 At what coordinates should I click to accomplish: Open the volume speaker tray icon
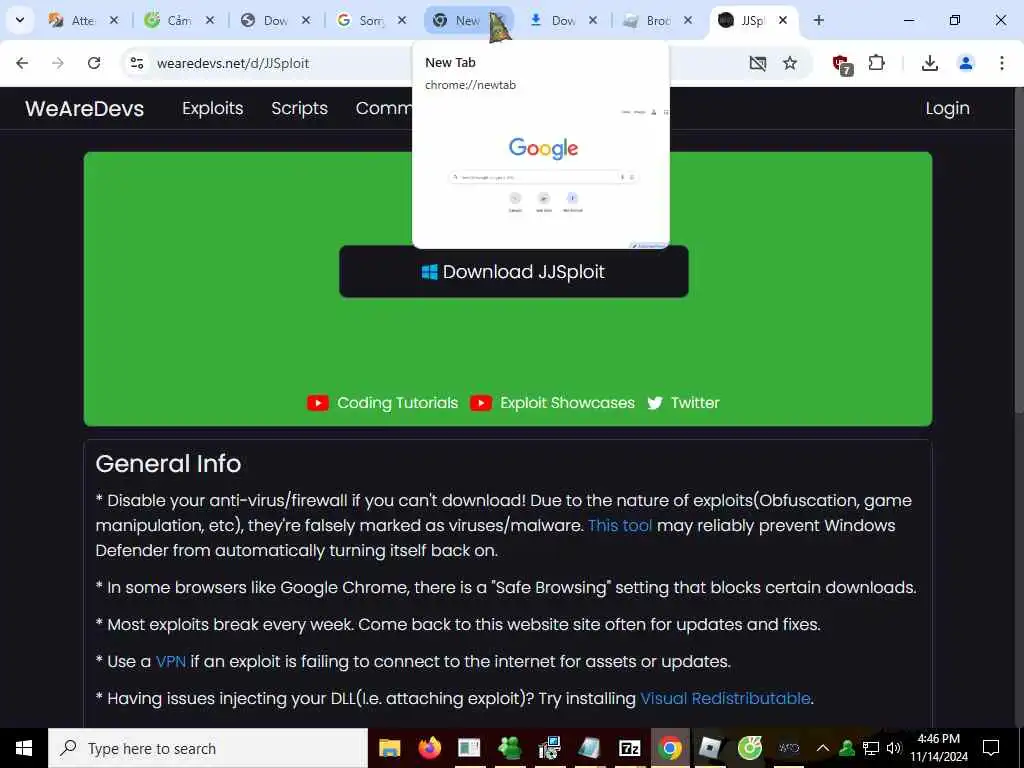[894, 748]
